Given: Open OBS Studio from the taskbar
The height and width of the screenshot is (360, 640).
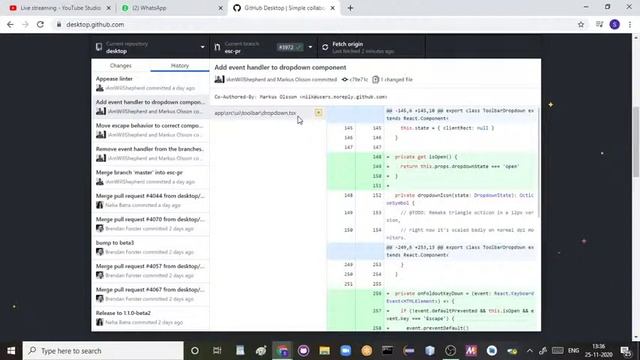Looking at the screenshot, I should coord(450,351).
